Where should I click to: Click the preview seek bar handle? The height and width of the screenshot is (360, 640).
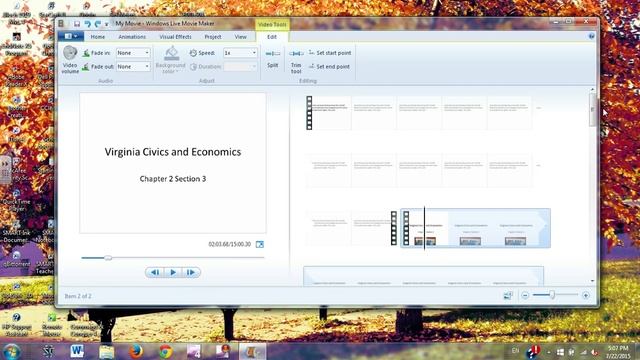coord(108,258)
